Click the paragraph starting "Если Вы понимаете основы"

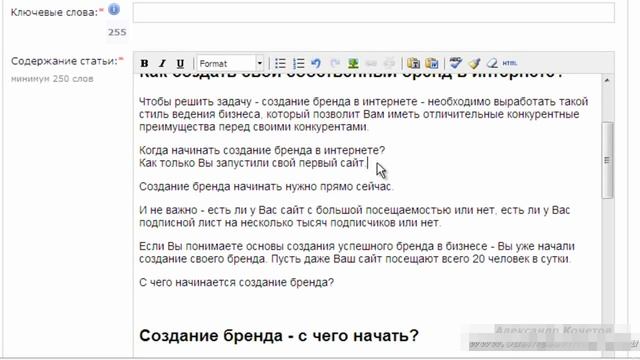[357, 253]
